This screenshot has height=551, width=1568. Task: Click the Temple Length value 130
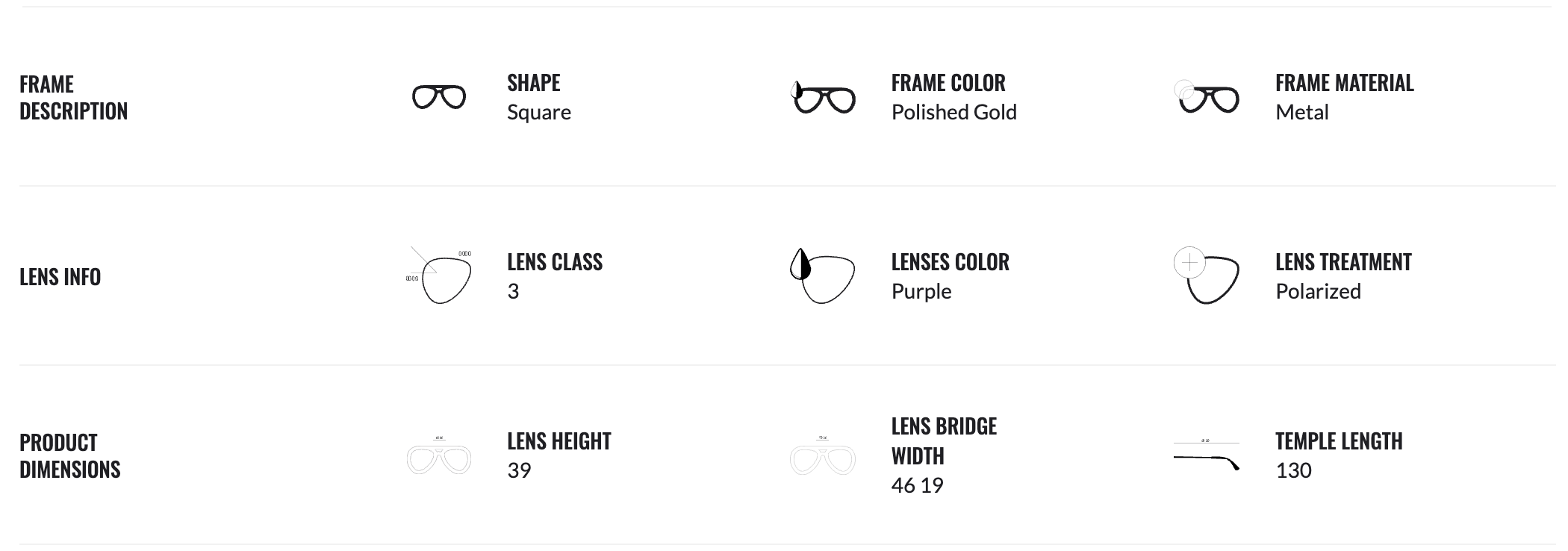click(x=1293, y=471)
